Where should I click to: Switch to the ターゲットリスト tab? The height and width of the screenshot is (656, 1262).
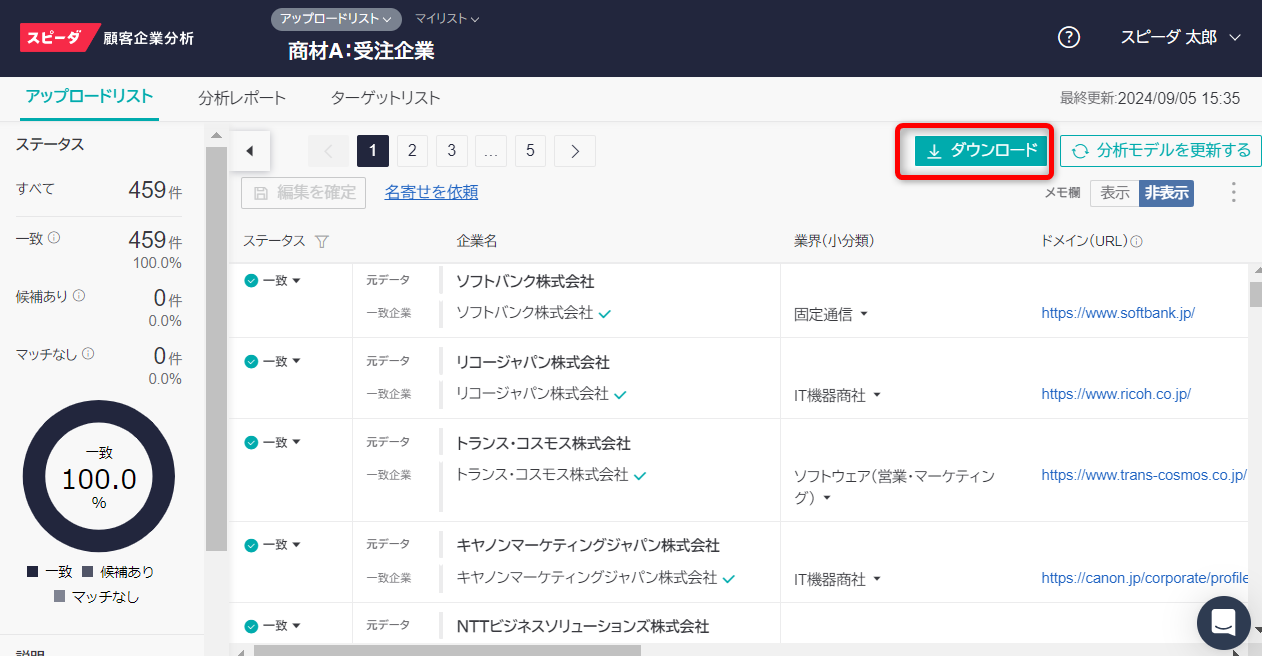385,98
